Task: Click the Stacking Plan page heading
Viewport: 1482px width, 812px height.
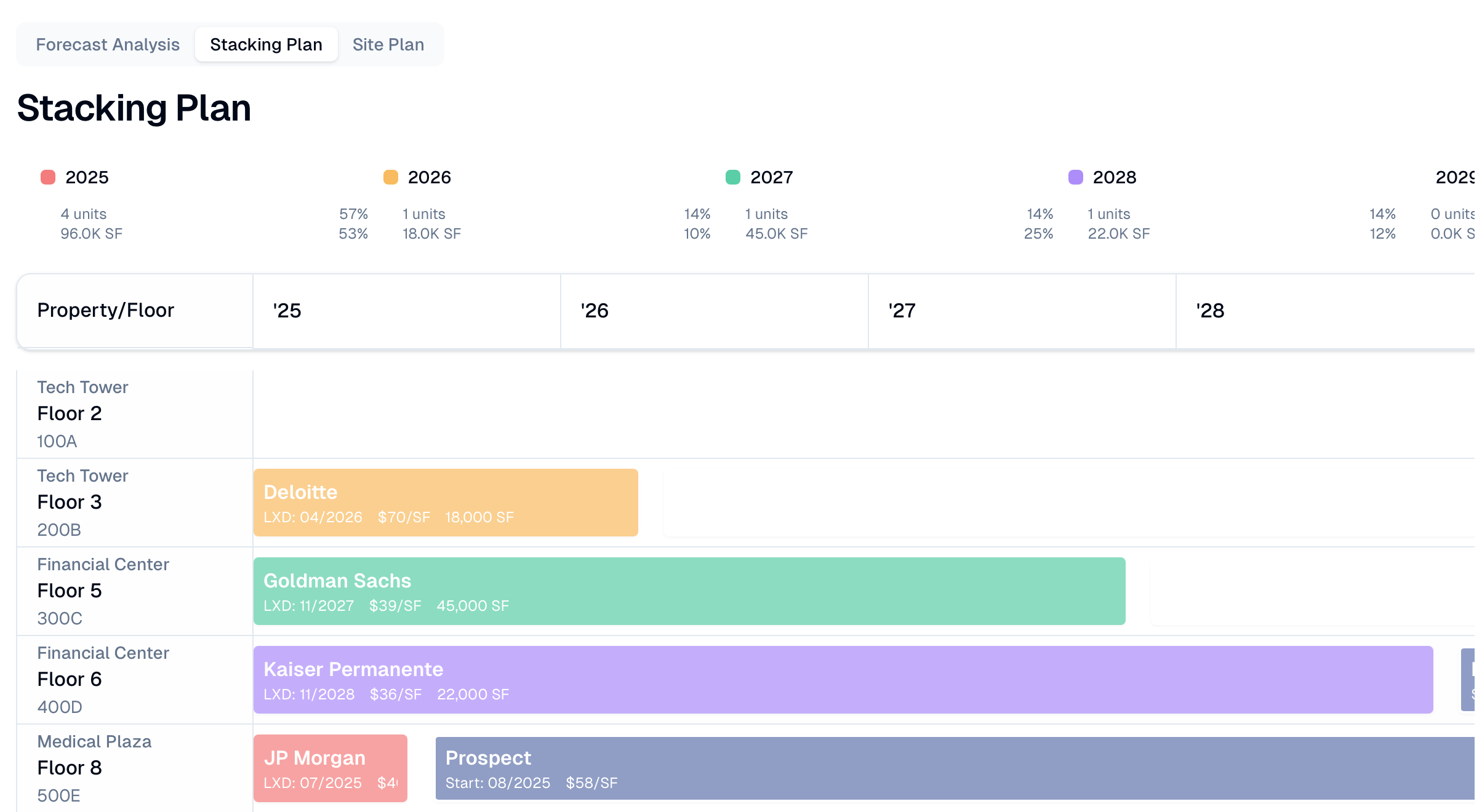Action: (x=134, y=108)
